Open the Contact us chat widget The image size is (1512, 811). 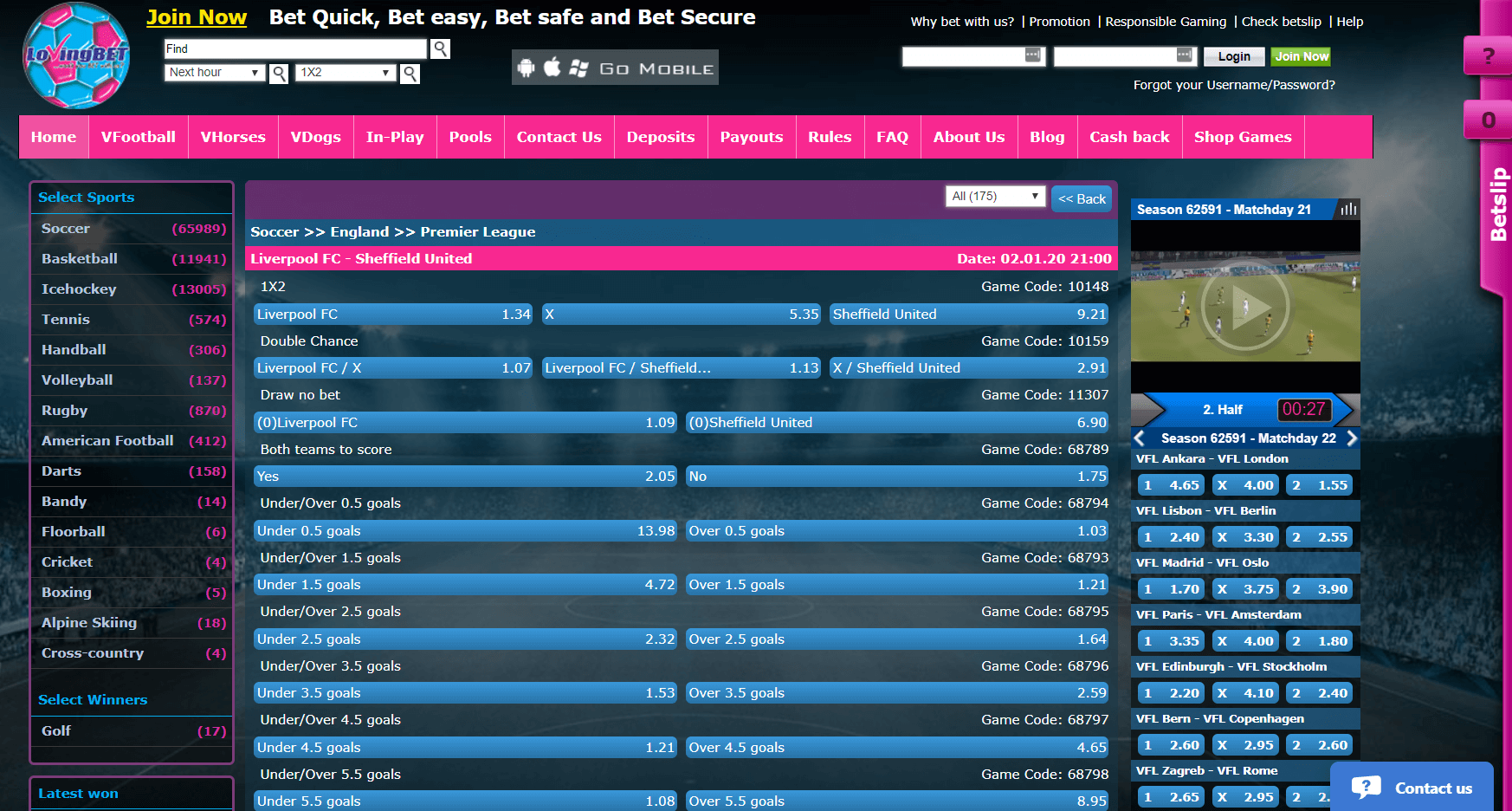[1412, 787]
